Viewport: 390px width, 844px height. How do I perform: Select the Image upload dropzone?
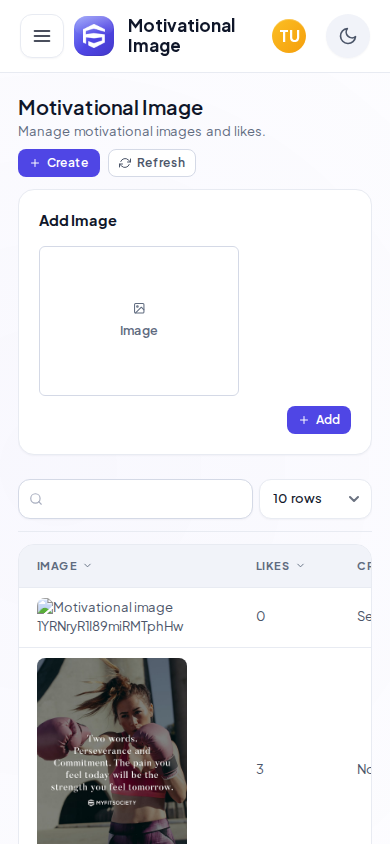coord(139,321)
